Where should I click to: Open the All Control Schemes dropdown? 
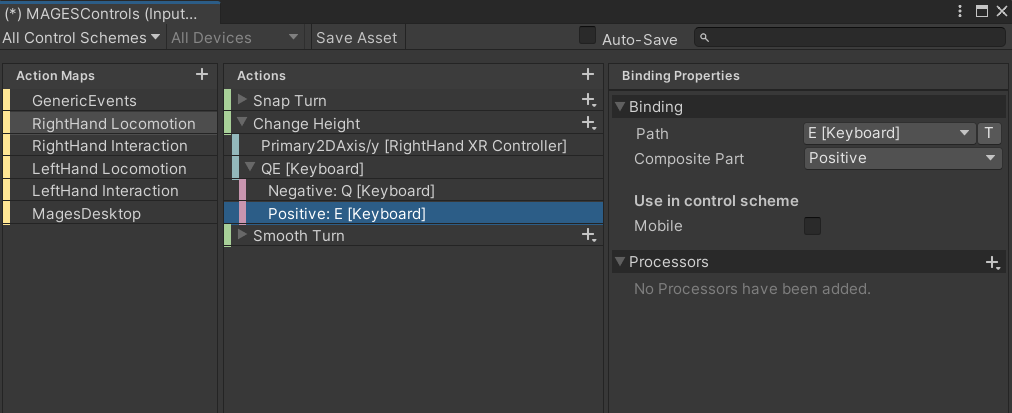[81, 37]
